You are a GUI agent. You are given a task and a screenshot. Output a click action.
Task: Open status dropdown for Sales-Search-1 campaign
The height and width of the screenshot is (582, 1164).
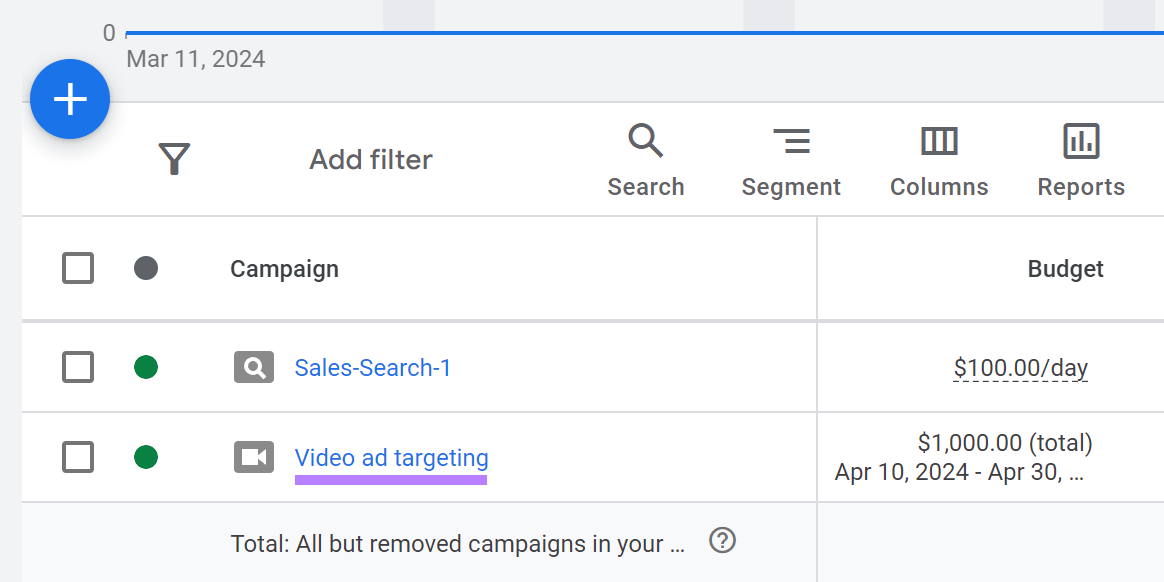[146, 367]
